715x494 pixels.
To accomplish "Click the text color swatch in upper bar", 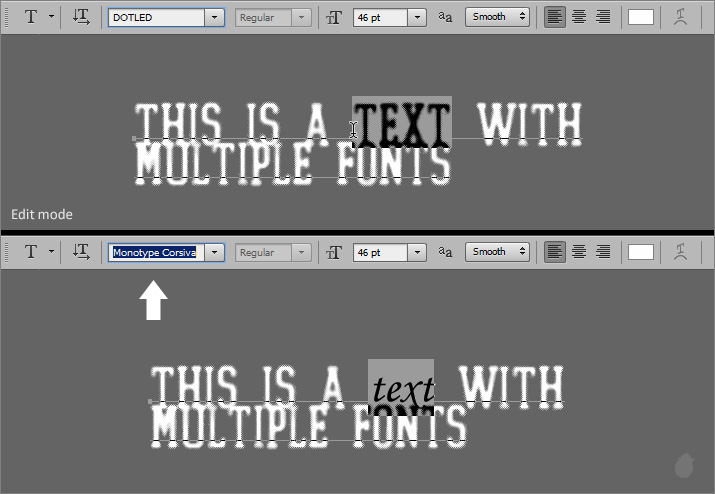I will tap(640, 17).
